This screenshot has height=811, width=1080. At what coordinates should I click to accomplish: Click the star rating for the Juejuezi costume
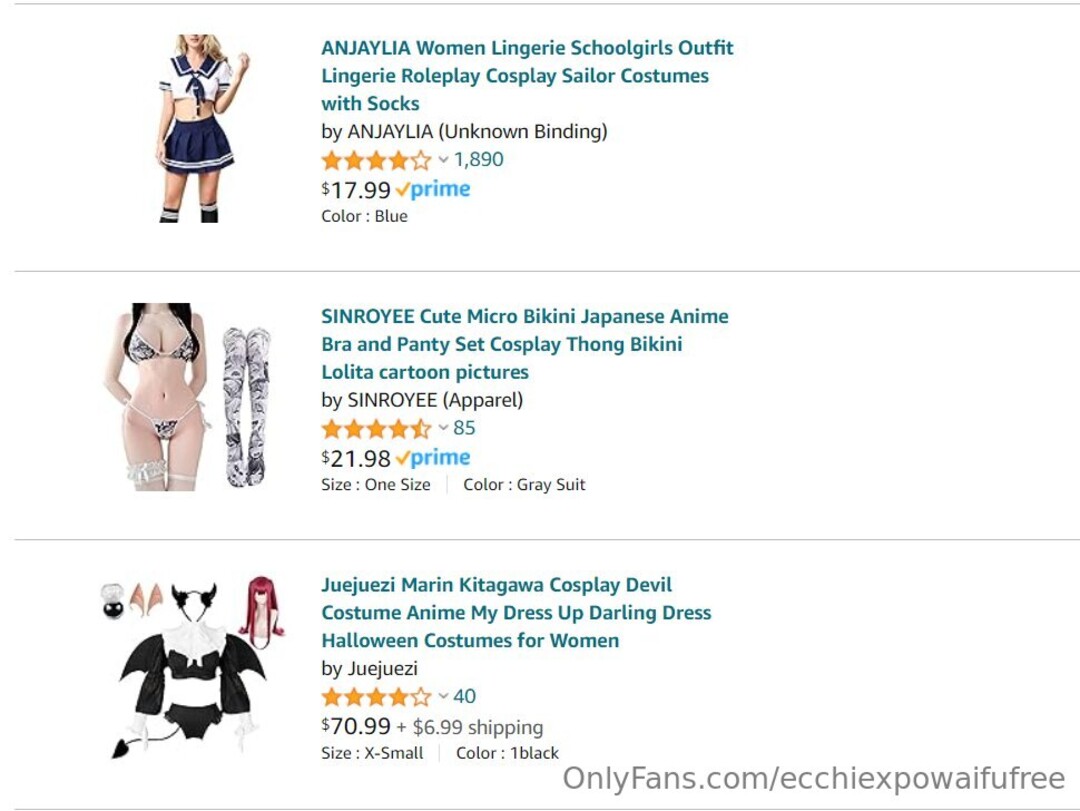tap(376, 697)
